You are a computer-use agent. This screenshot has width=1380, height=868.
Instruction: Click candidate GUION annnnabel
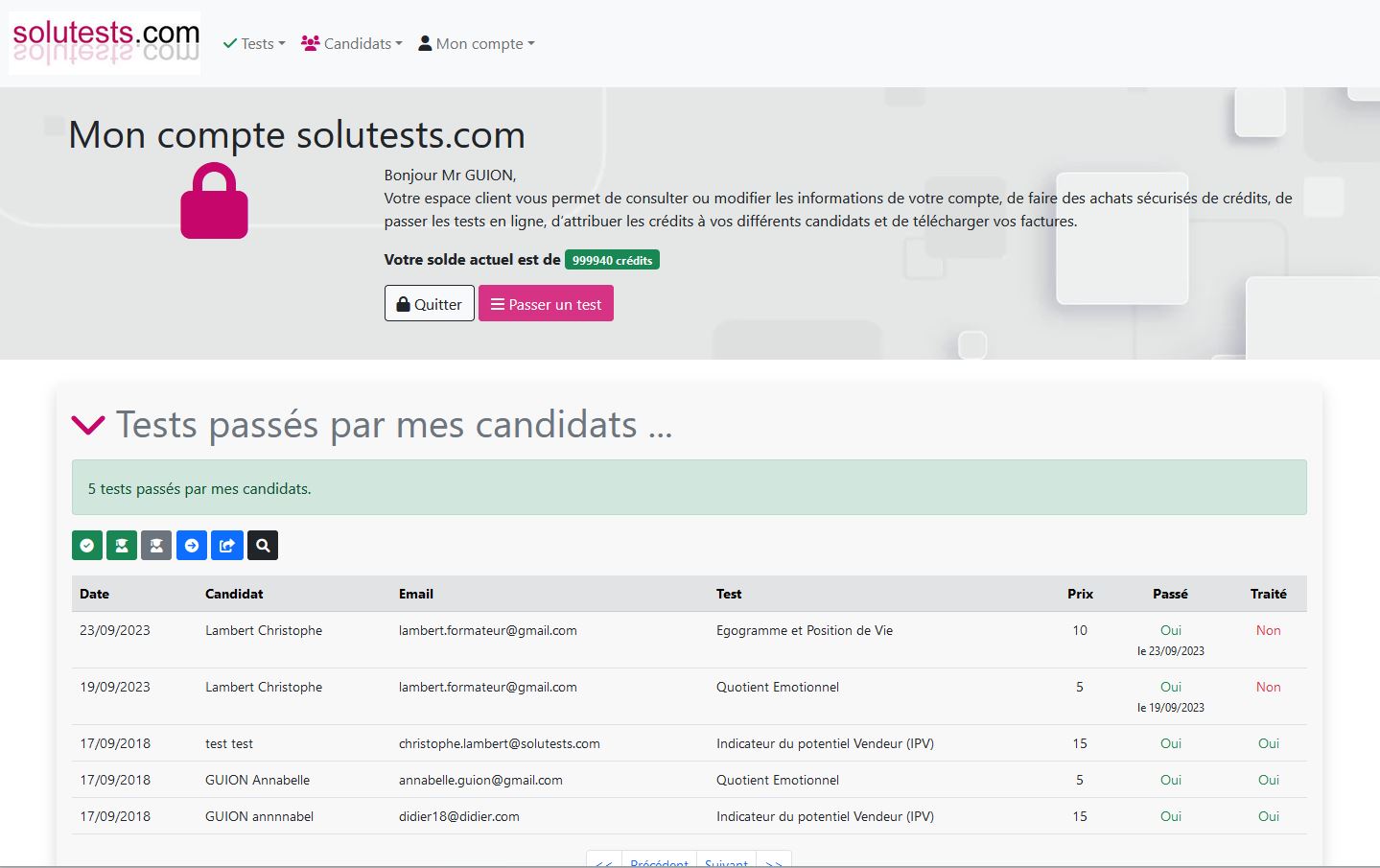[x=259, y=816]
